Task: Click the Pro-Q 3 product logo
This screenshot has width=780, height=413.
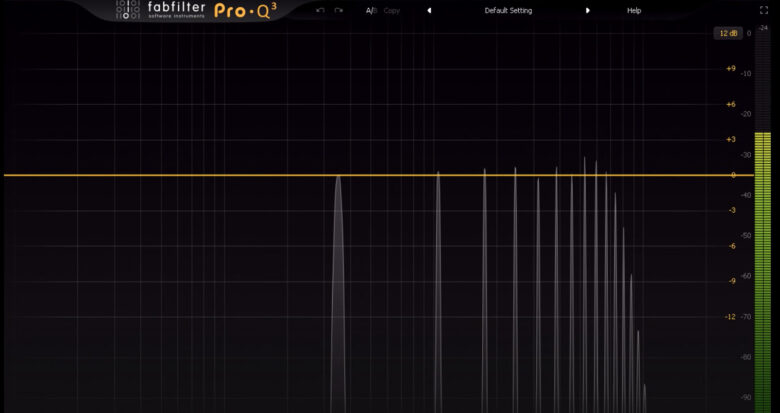Action: (245, 10)
